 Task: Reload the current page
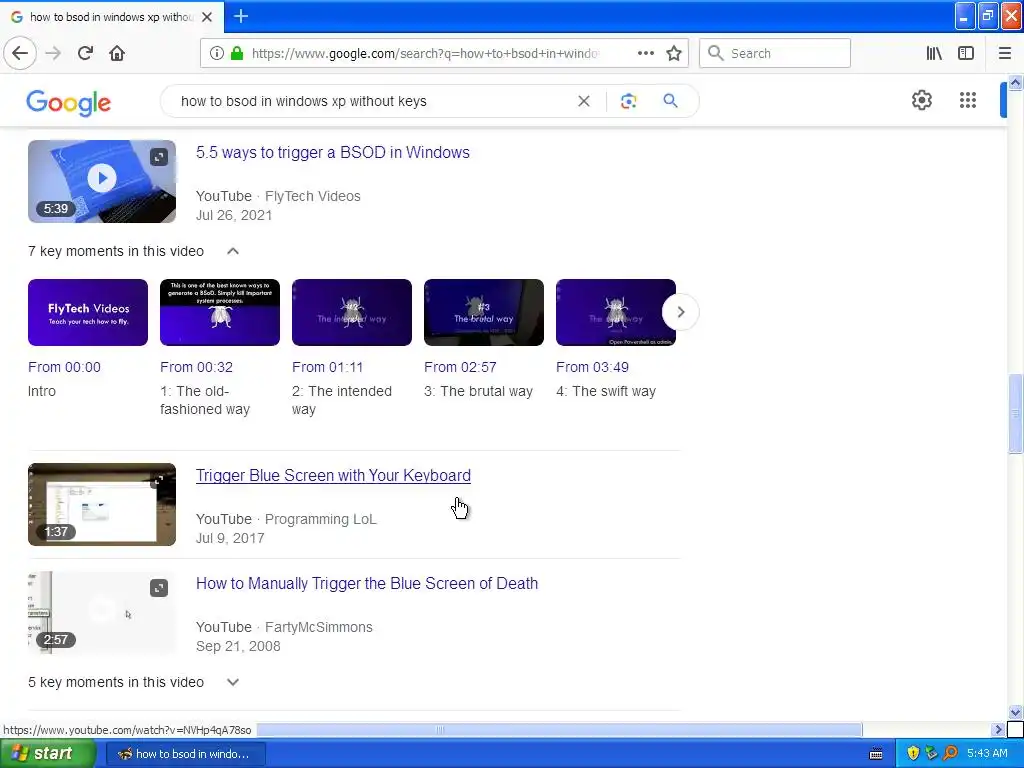[85, 53]
